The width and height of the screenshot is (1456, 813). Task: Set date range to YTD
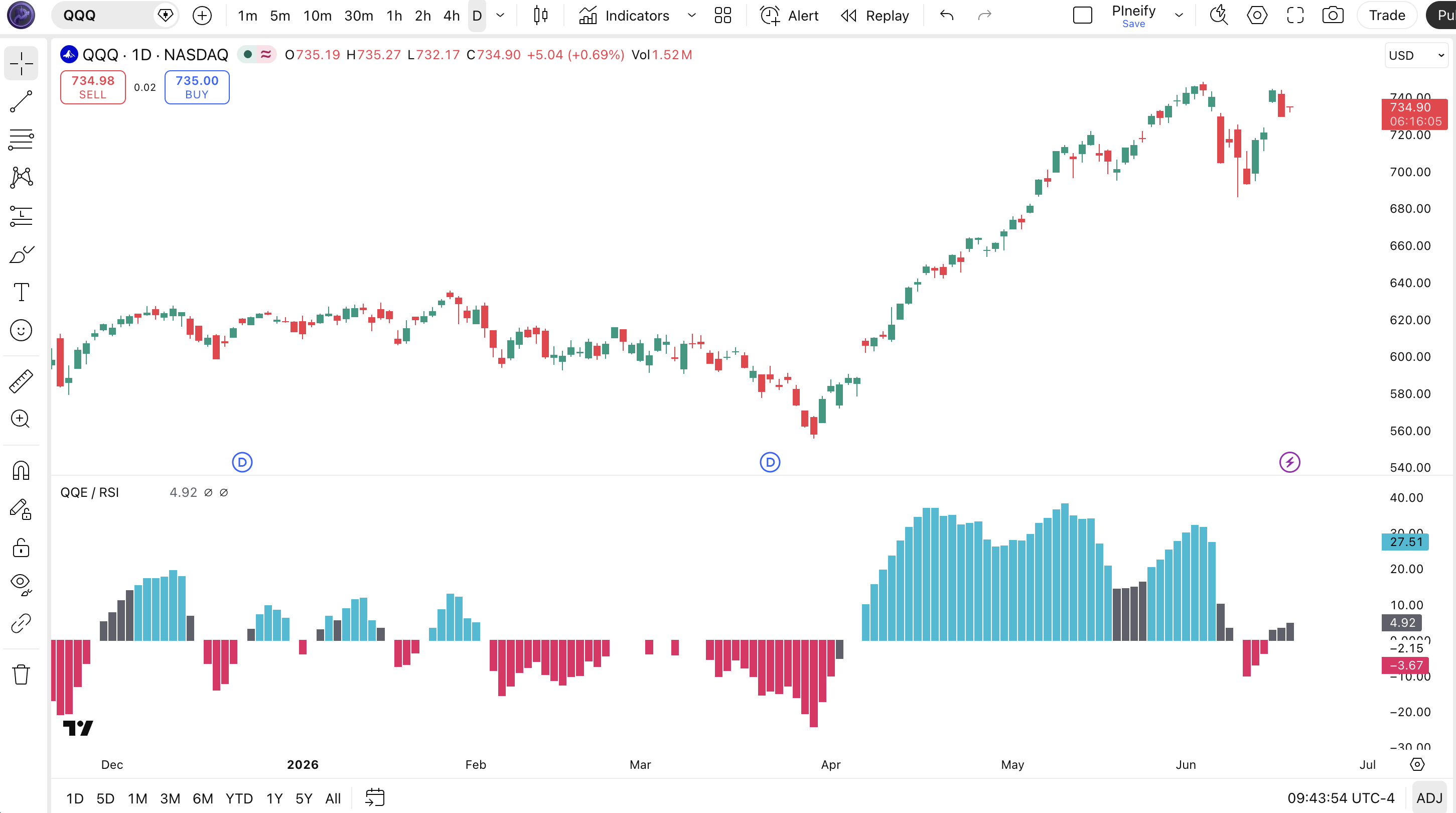coord(239,798)
